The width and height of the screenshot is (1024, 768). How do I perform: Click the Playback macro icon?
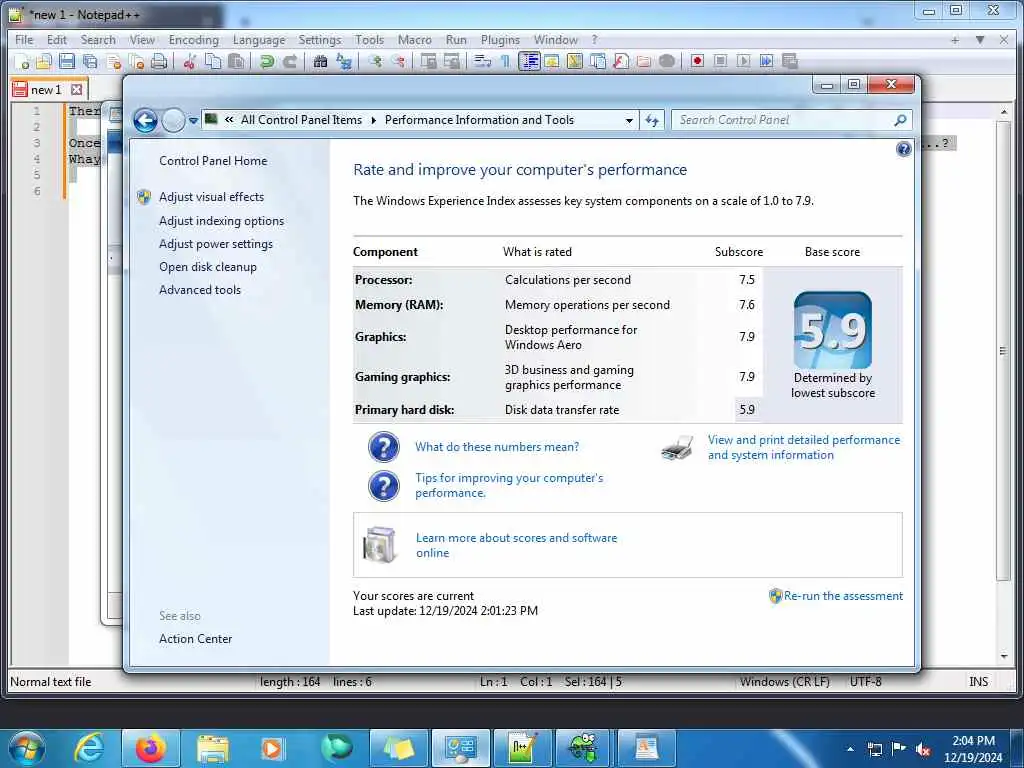[x=743, y=61]
